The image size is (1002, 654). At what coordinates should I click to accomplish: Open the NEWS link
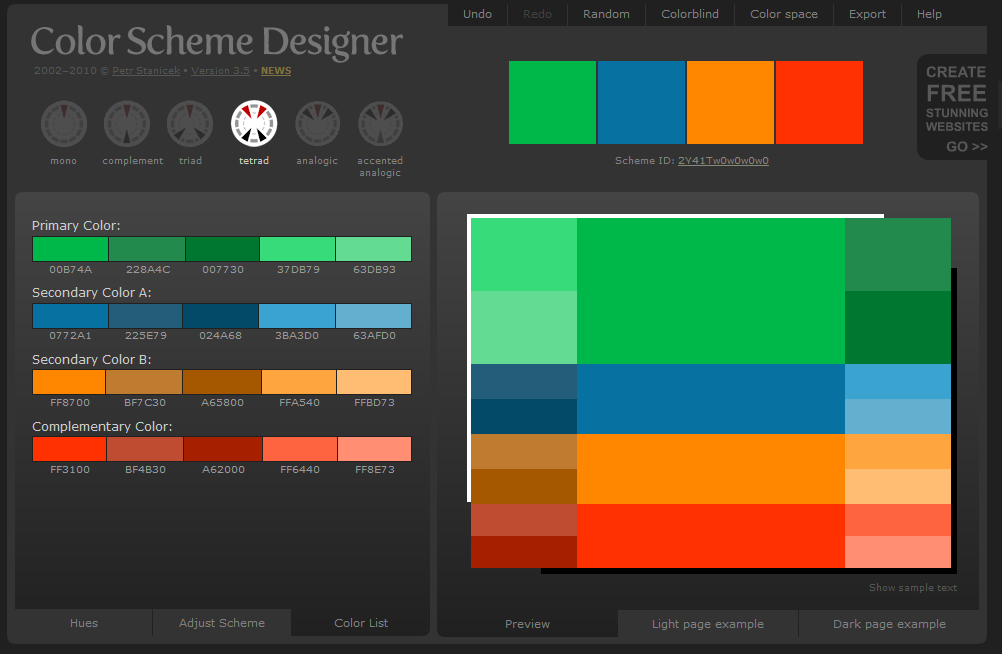(x=276, y=71)
